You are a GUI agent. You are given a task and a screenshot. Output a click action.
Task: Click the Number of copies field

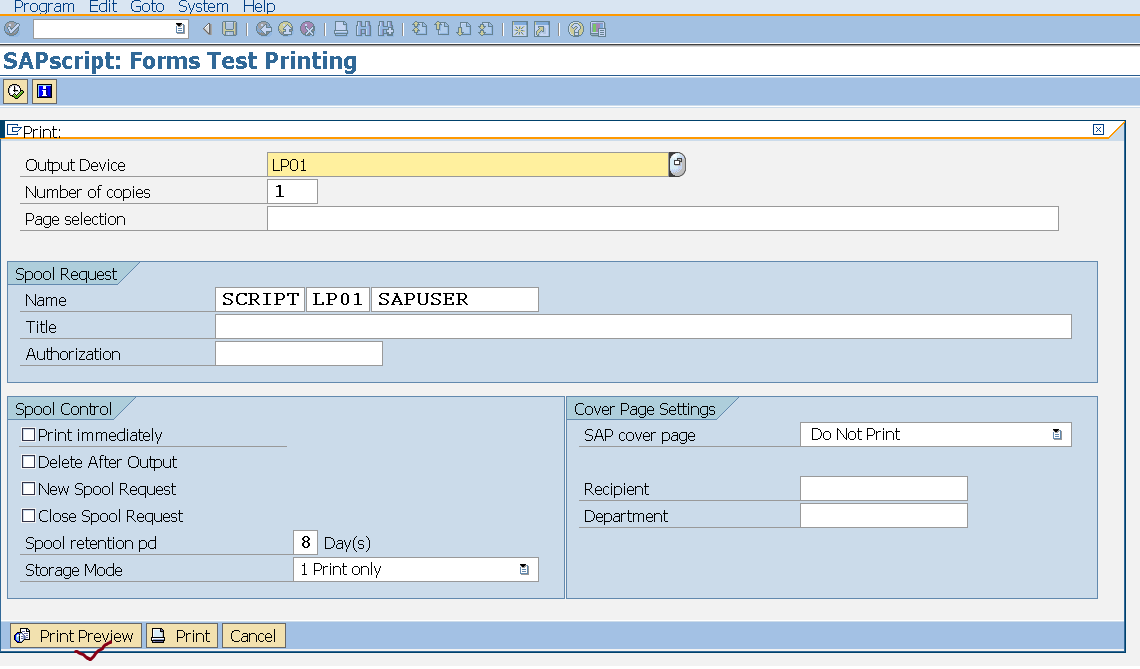[x=292, y=192]
